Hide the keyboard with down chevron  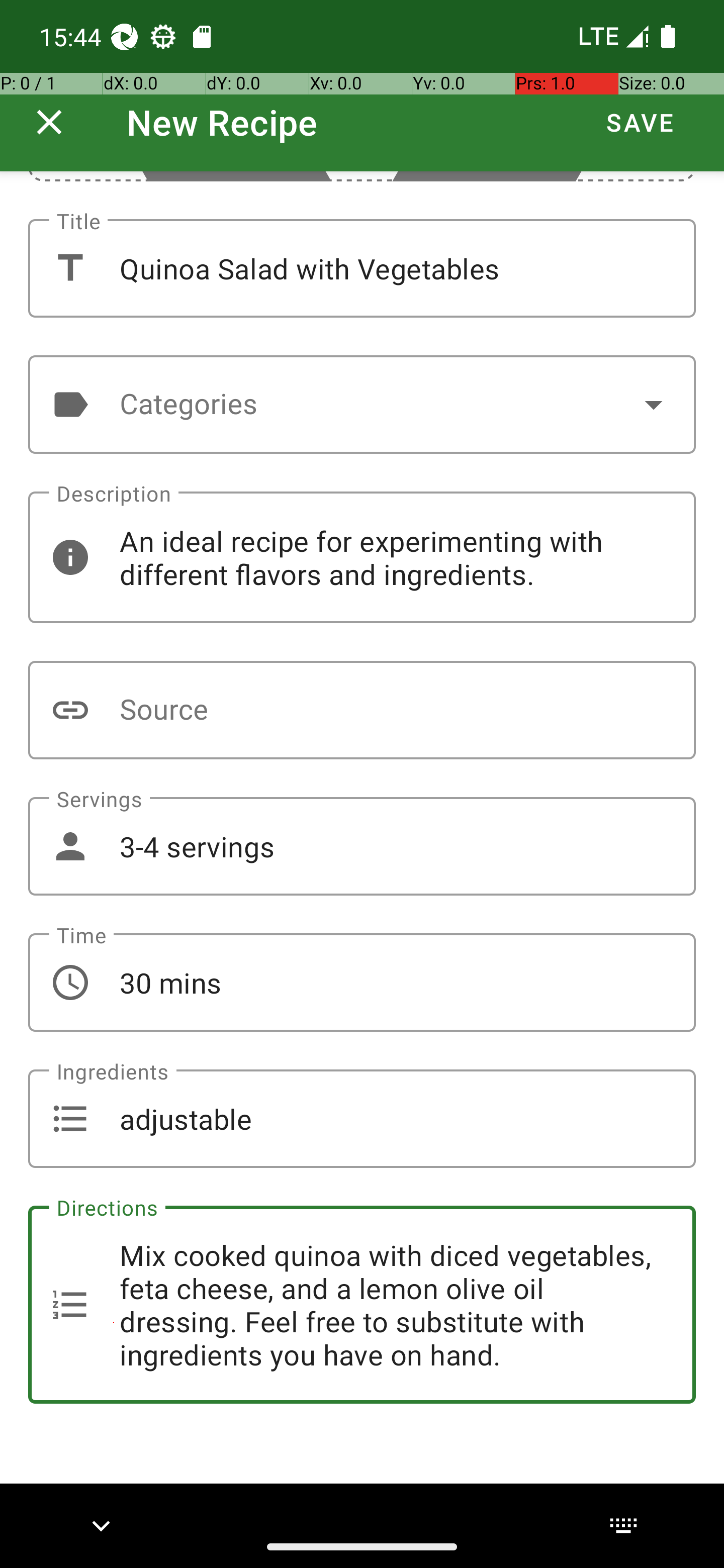coord(101,1525)
